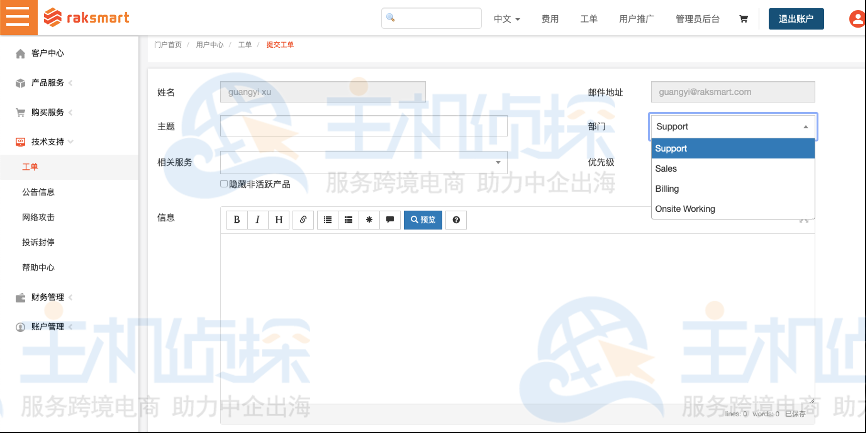Click 用户中心 breadcrumb link
Screen dimensions: 866x433
click(x=209, y=45)
